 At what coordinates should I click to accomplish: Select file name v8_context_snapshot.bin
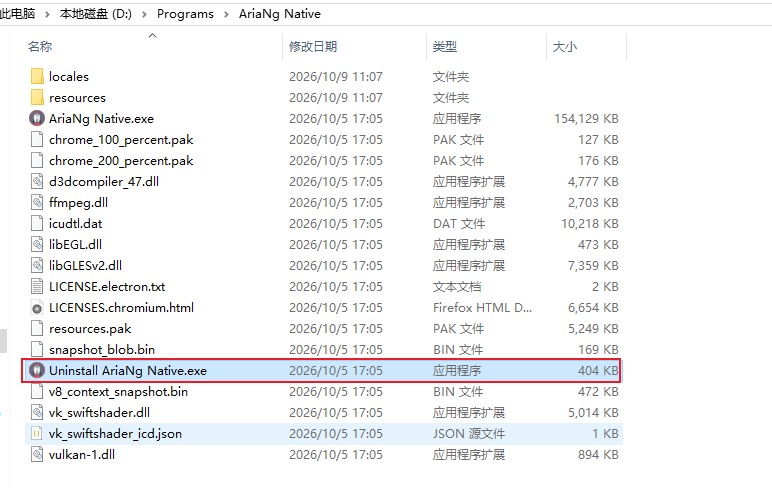pos(118,391)
